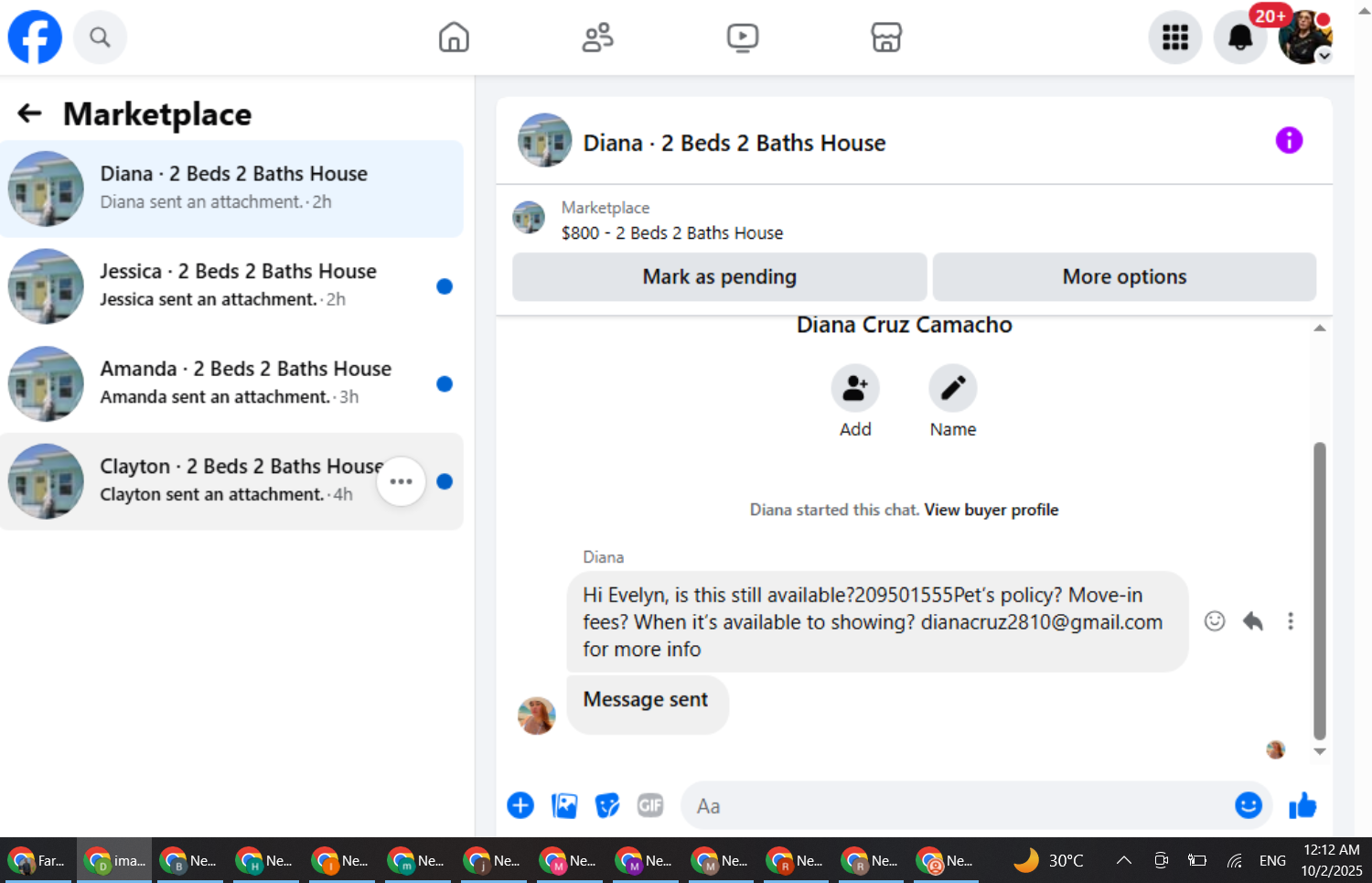Image resolution: width=1372 pixels, height=883 pixels.
Task: Click unread blue dot on Jessica's chat
Action: (x=445, y=286)
